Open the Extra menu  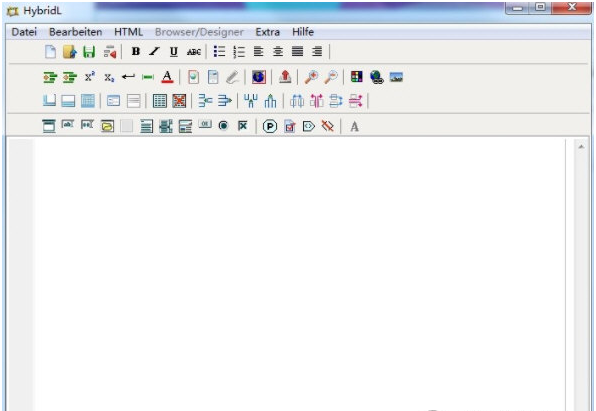pos(267,32)
